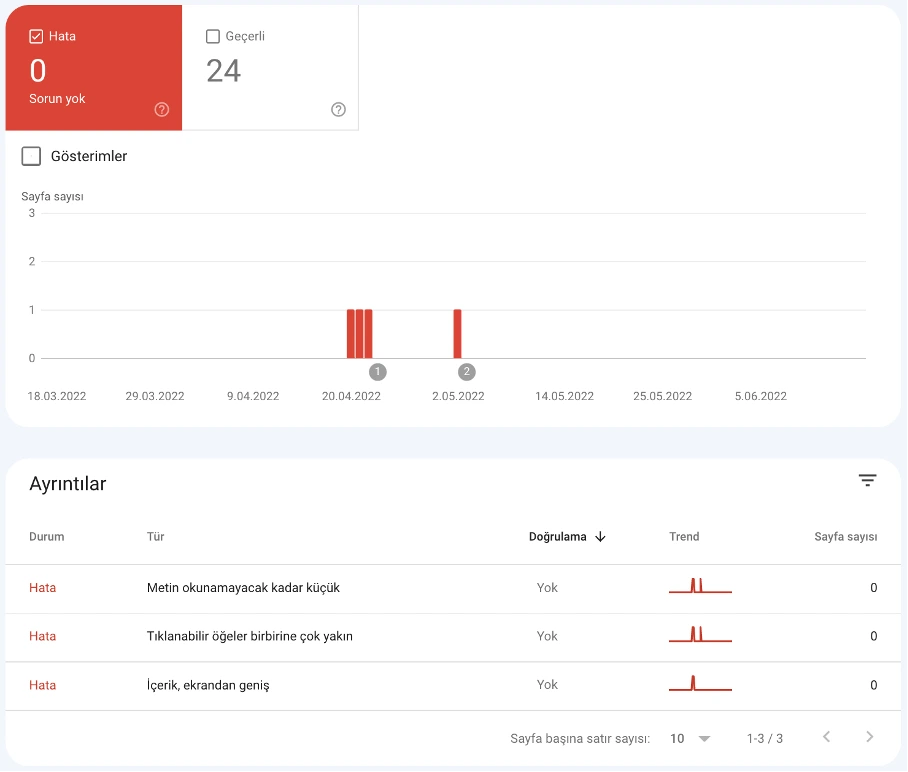908x772 pixels.
Task: Click Hata status in Tıklanabilir öğeler row
Action: click(42, 636)
